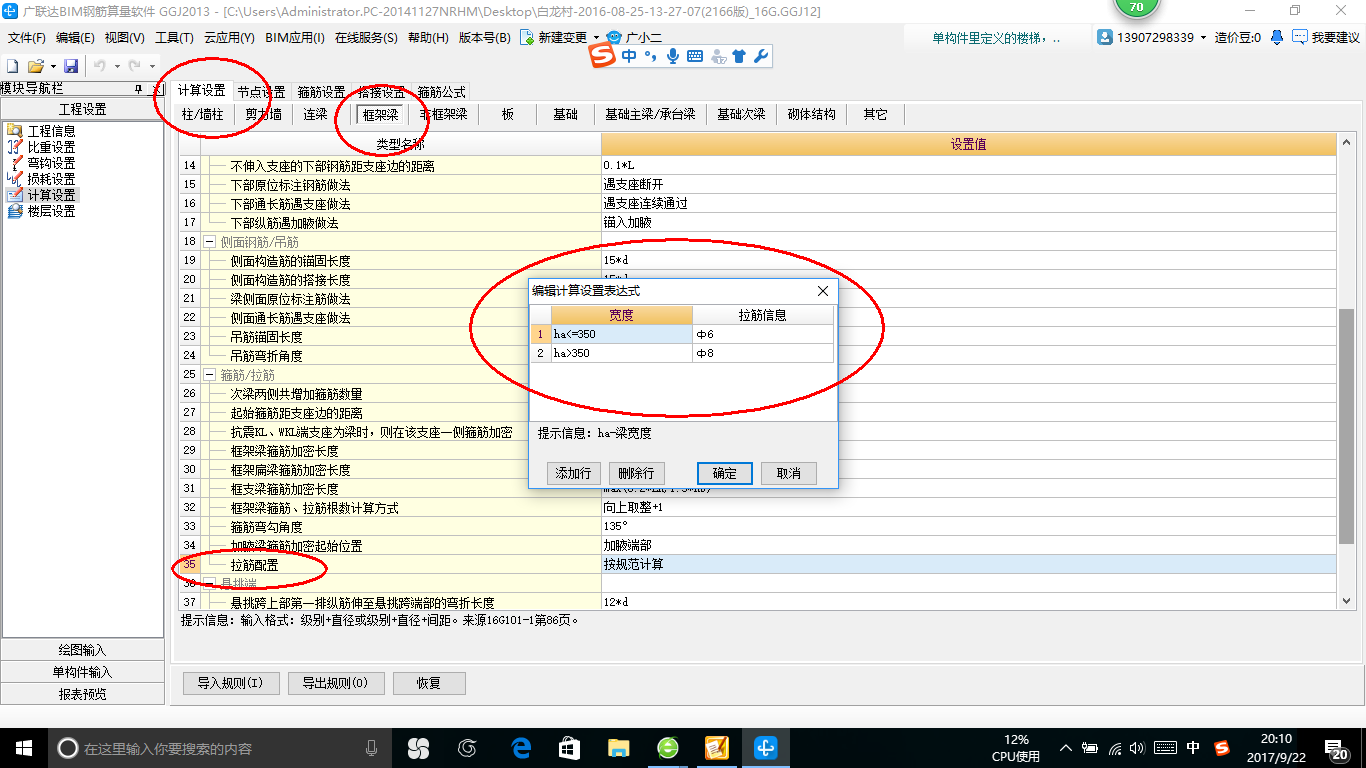Click the Sogou S logo in IME bar
1366x768 pixels.
pyautogui.click(x=603, y=57)
